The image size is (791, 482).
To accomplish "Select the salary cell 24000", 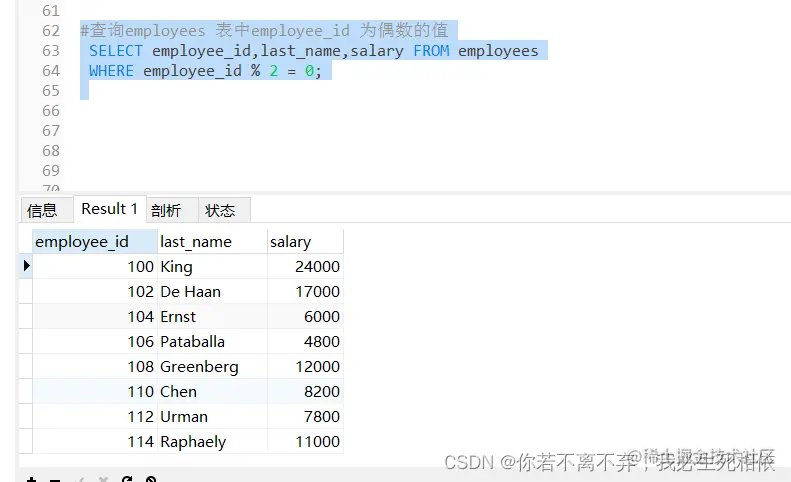I will (305, 266).
